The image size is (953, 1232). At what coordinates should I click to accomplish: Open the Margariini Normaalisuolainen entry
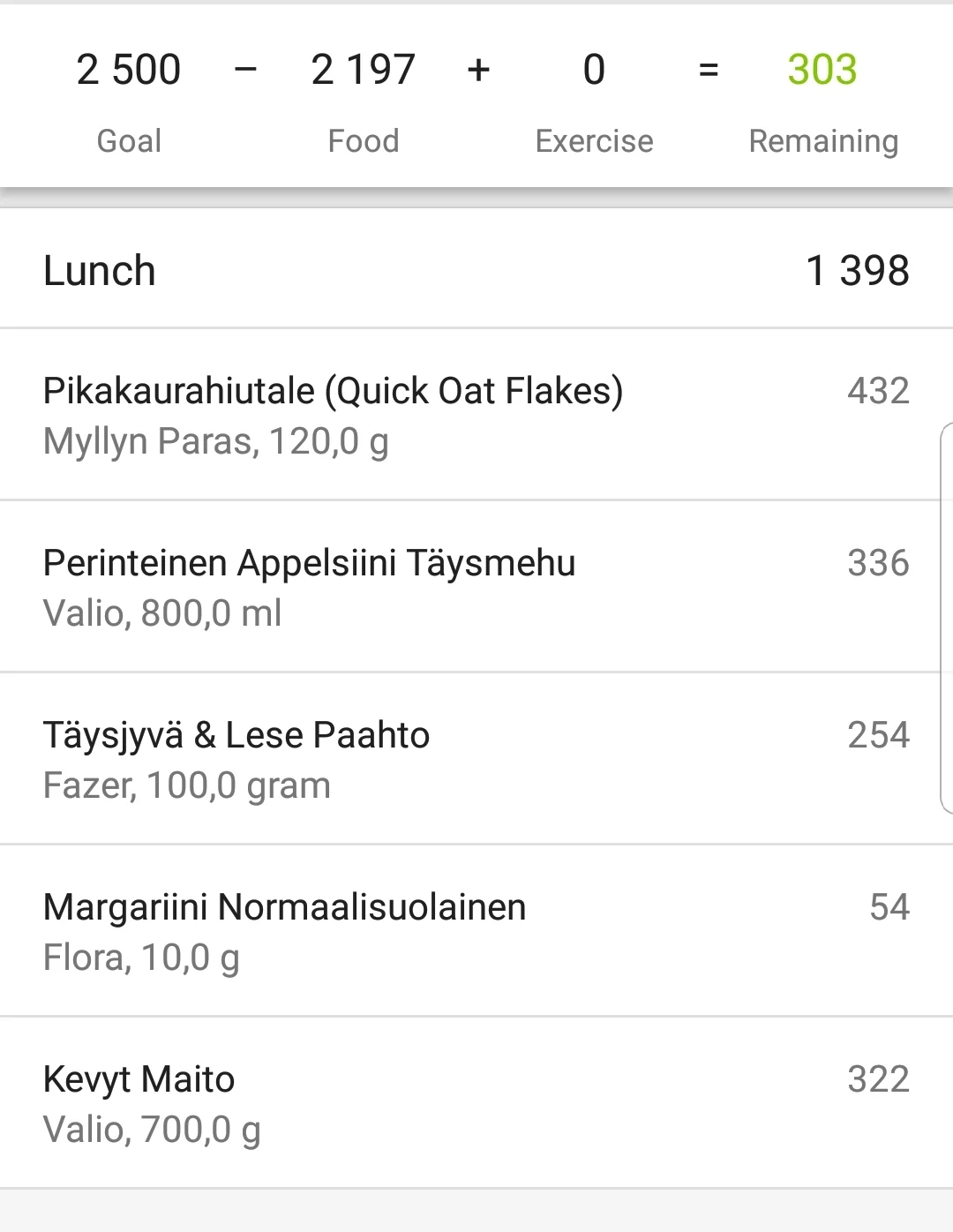pos(284,930)
